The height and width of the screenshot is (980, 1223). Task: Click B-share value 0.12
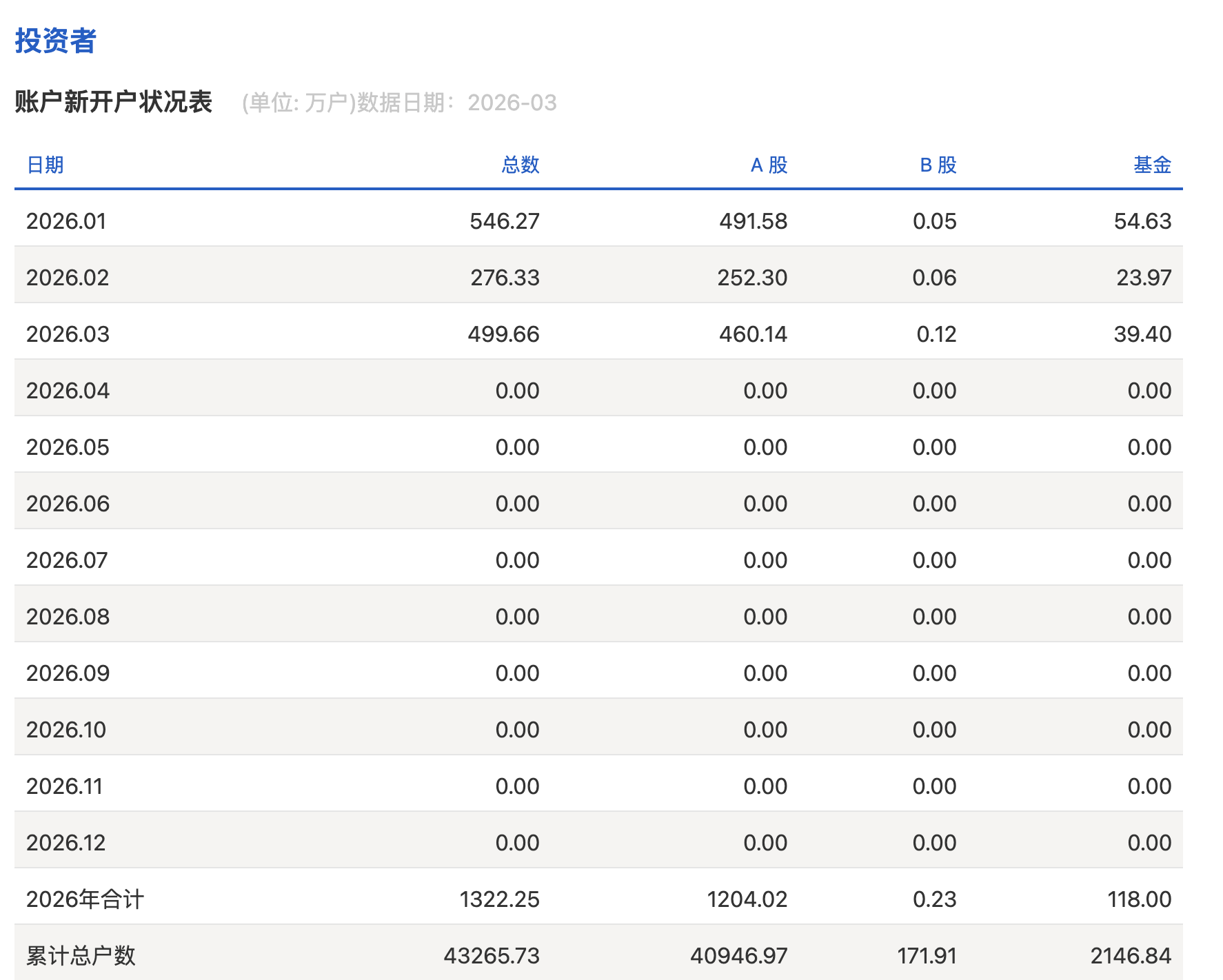point(936,334)
